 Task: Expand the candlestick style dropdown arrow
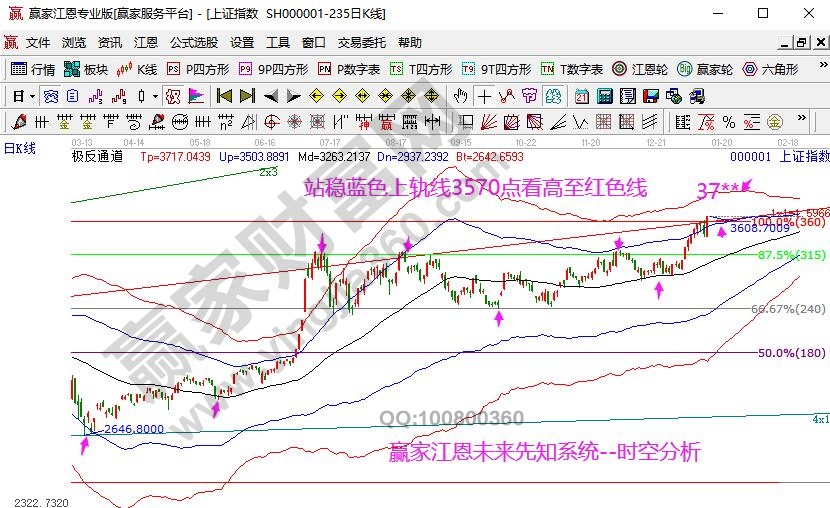155,96
